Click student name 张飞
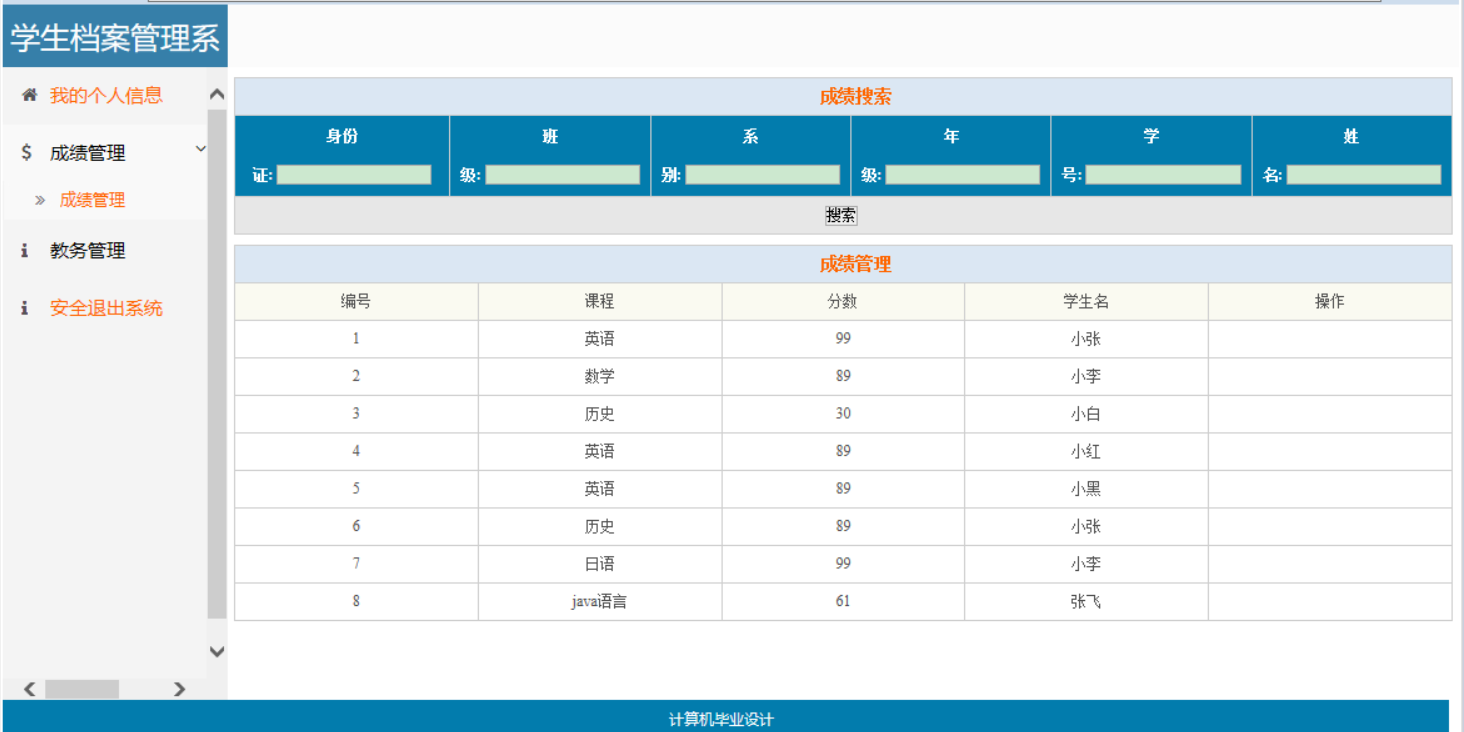The image size is (1464, 732). [1086, 602]
